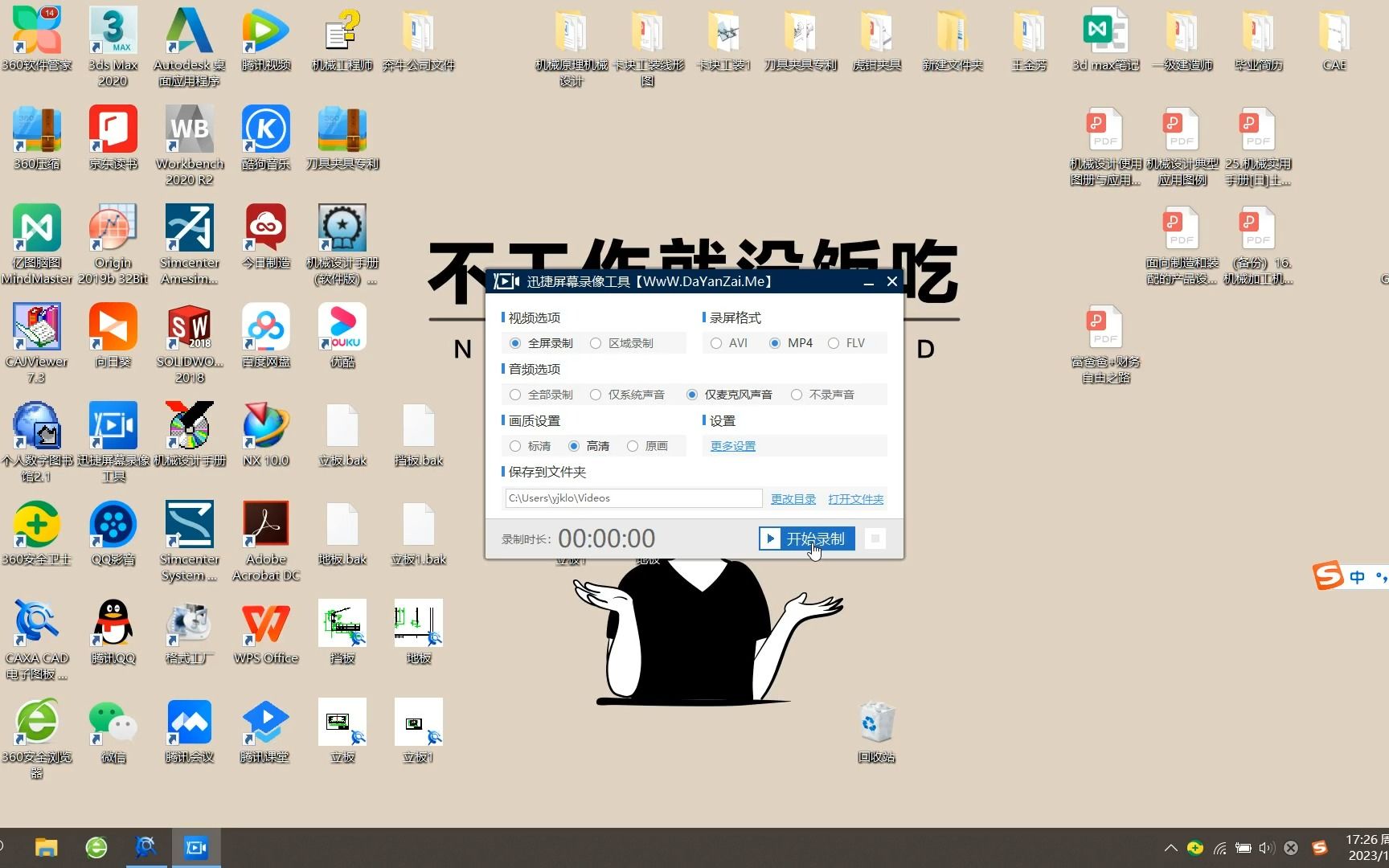1389x868 pixels.
Task: Click the 更改目录 link
Action: pyautogui.click(x=793, y=499)
